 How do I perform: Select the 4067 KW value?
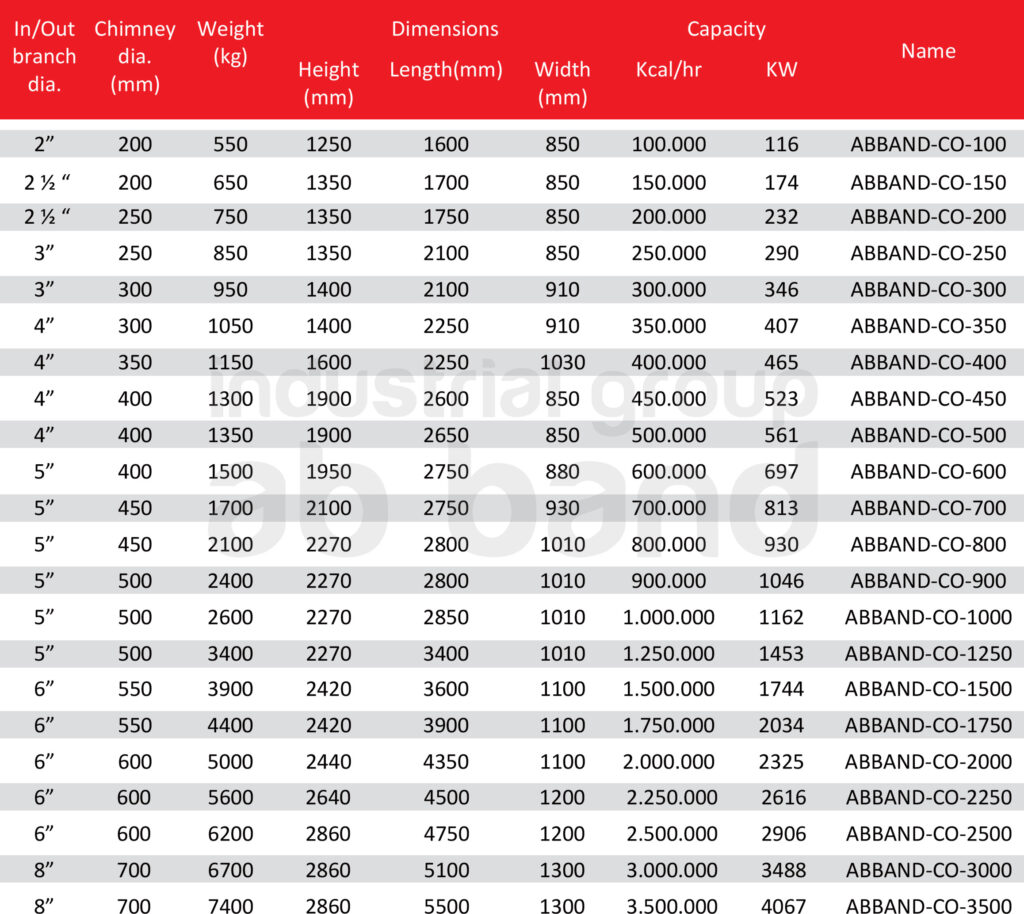pyautogui.click(x=783, y=905)
